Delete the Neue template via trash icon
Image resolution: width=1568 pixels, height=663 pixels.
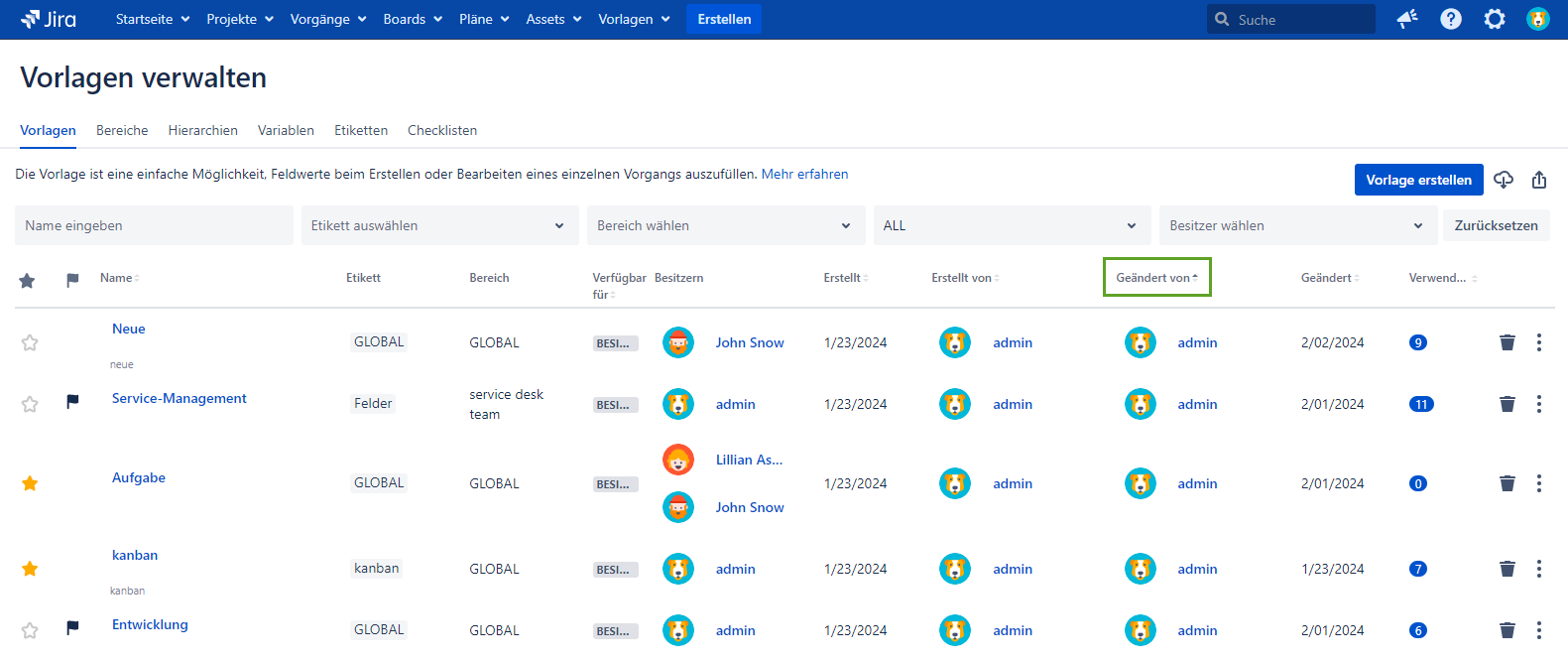tap(1508, 342)
